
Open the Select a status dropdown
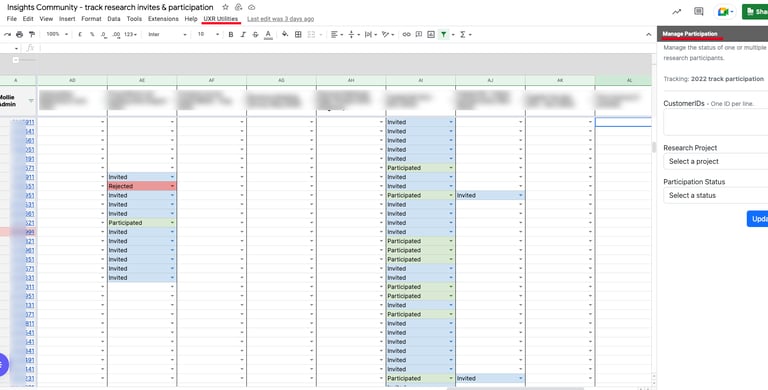tap(716, 195)
